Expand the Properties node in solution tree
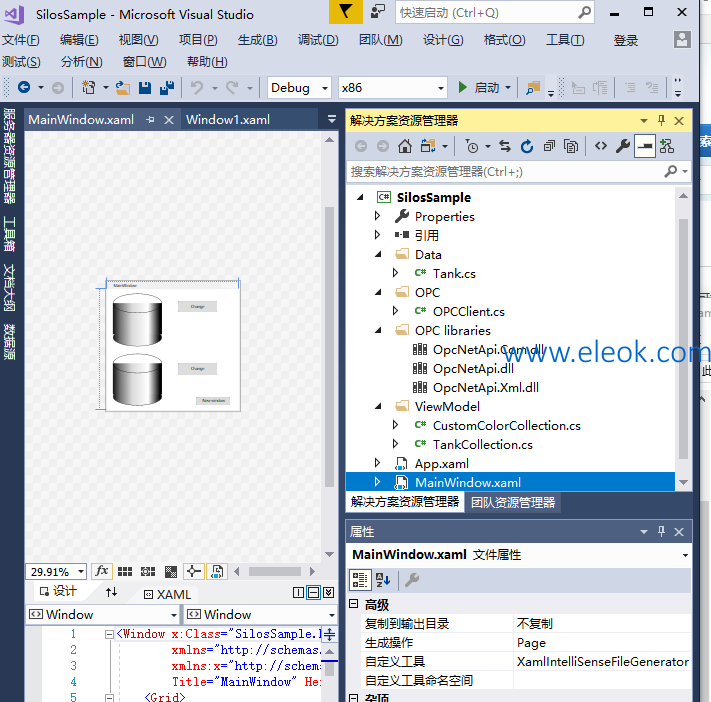This screenshot has width=711, height=702. (x=377, y=216)
